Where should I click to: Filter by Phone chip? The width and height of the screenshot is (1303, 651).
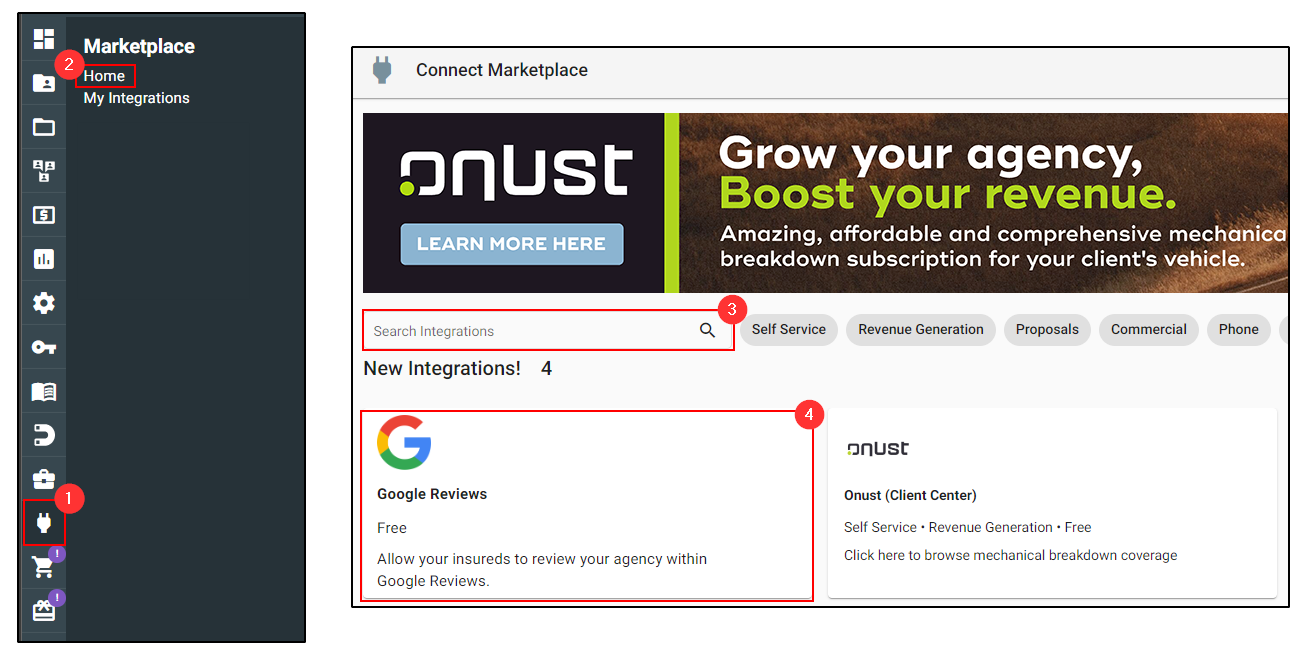tap(1239, 330)
